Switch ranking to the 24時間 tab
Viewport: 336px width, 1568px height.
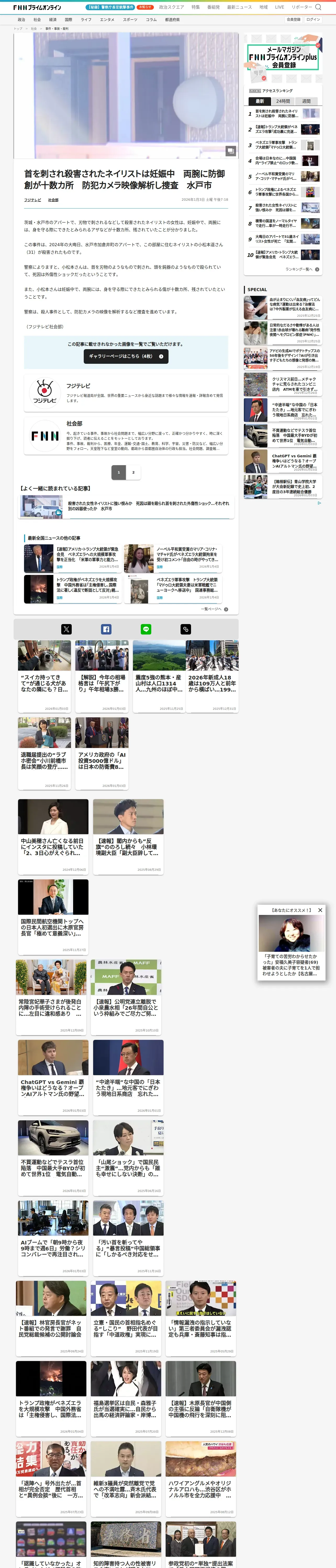[283, 101]
